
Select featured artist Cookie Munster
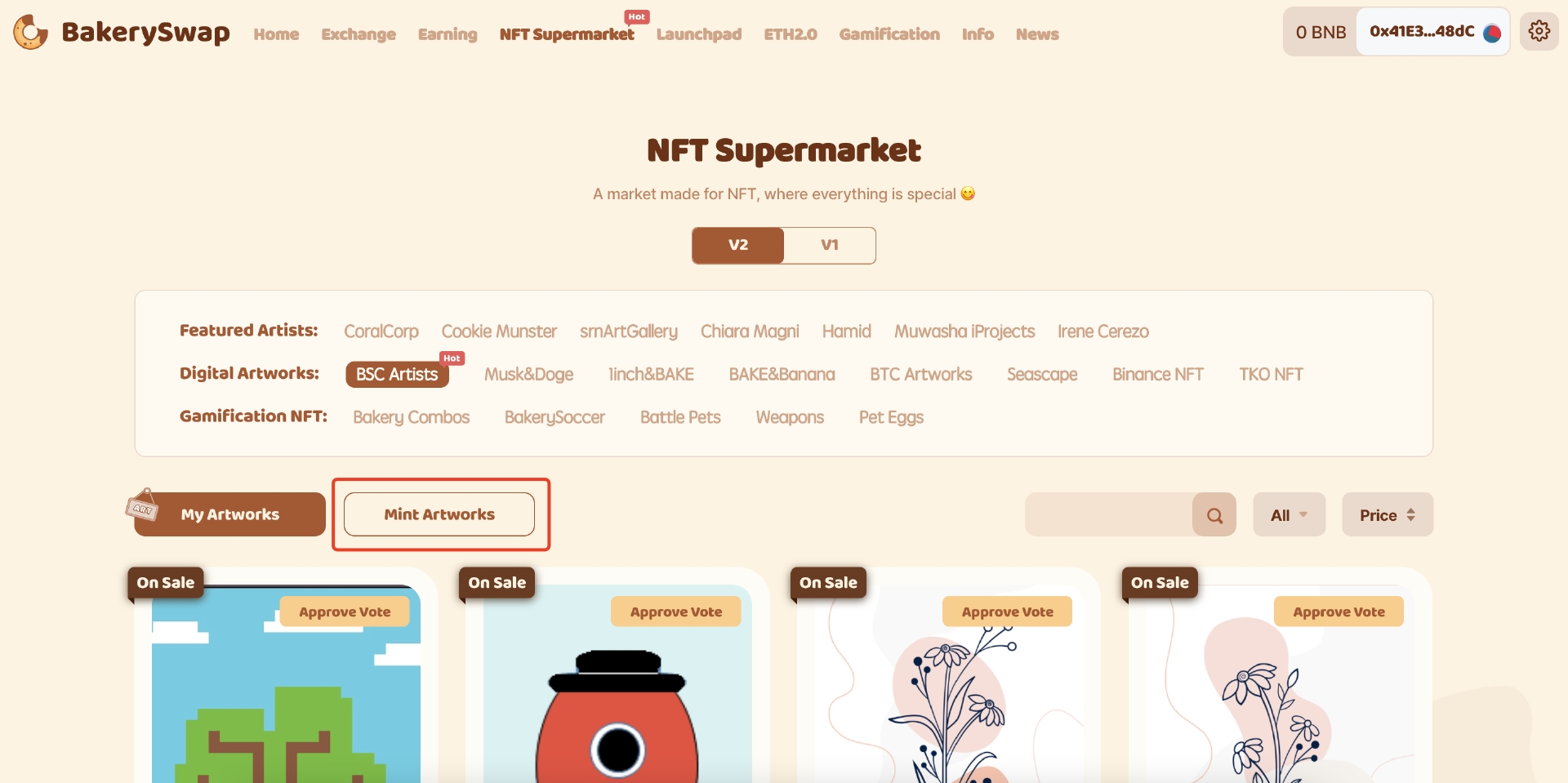coord(499,331)
